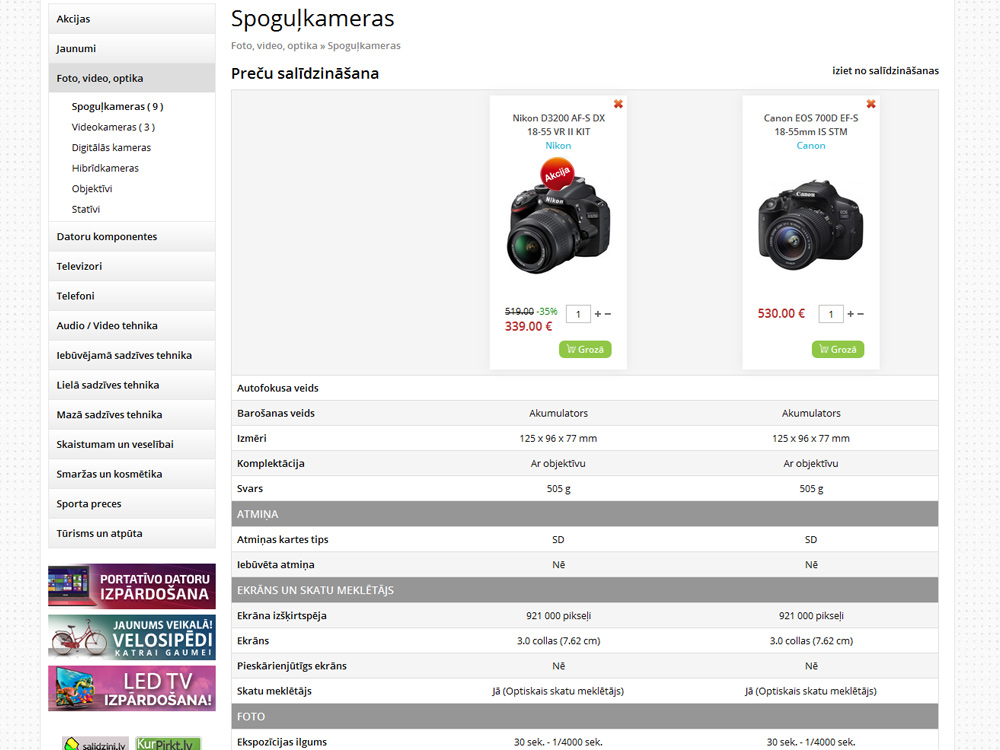Remove Canon EOS 700D from comparison
The width and height of the screenshot is (1000, 750).
[x=871, y=104]
